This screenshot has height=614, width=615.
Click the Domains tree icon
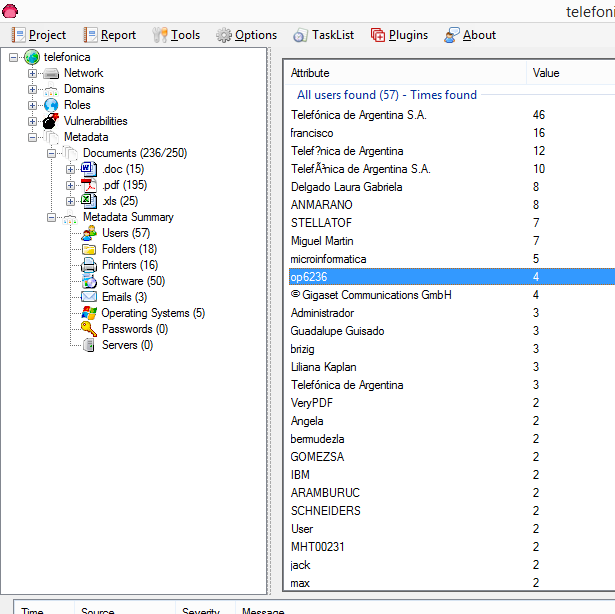pyautogui.click(x=51, y=89)
